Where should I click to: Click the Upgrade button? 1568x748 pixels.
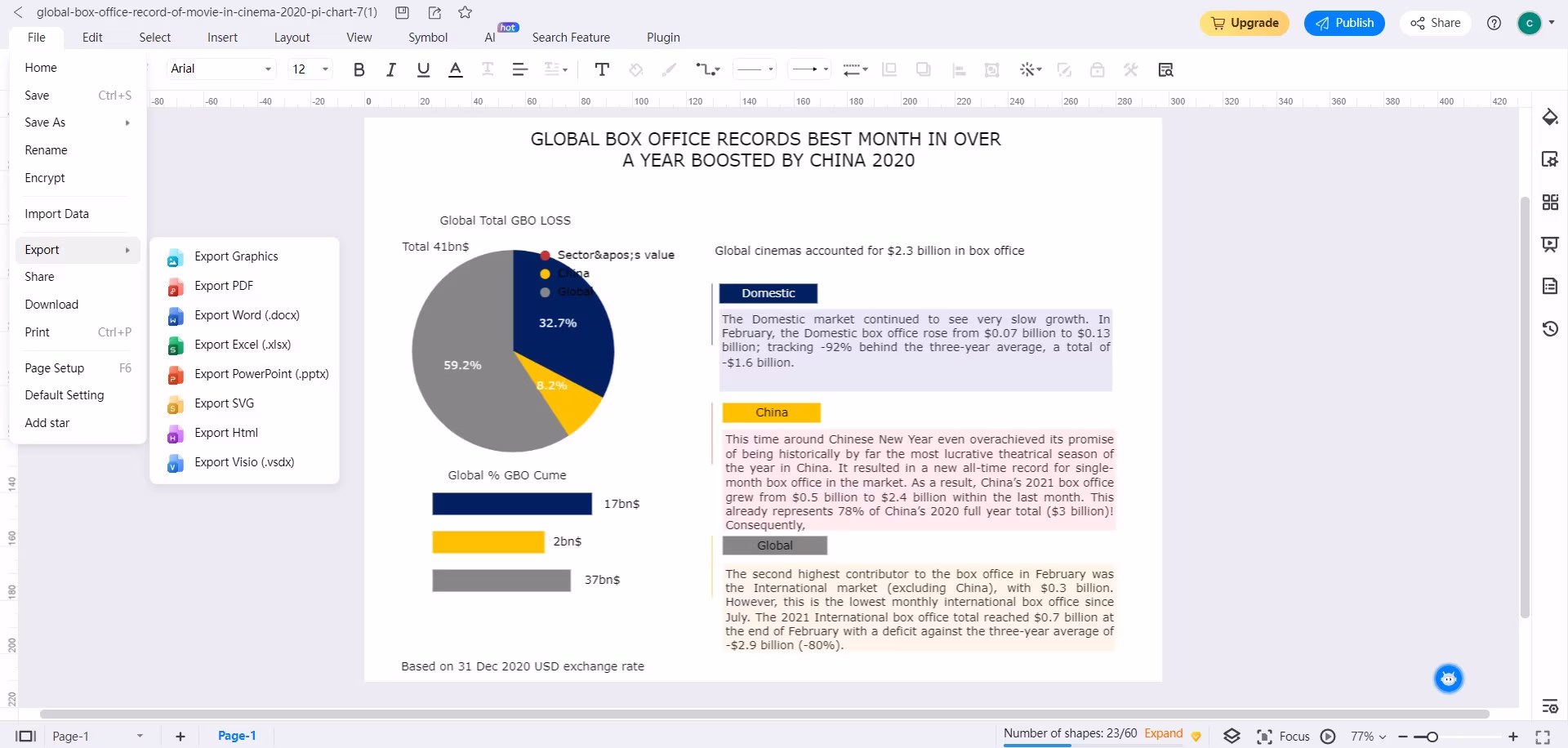(1244, 23)
